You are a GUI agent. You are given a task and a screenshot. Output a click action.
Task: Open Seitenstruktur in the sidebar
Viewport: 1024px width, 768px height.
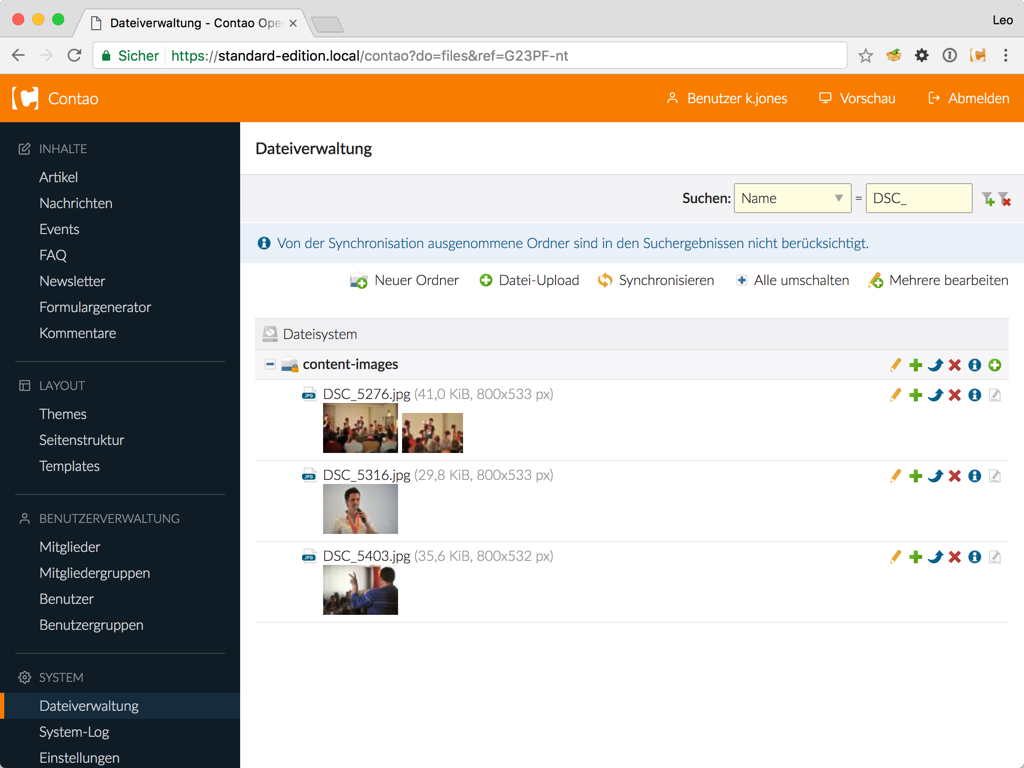click(82, 440)
